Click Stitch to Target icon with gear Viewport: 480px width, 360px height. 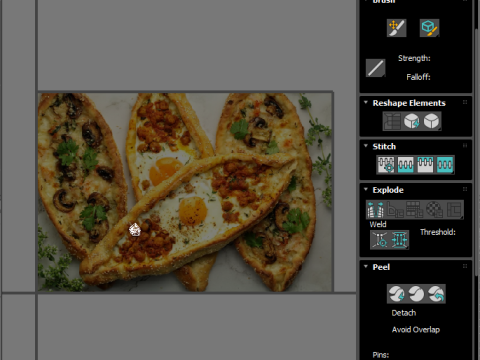[x=386, y=164]
